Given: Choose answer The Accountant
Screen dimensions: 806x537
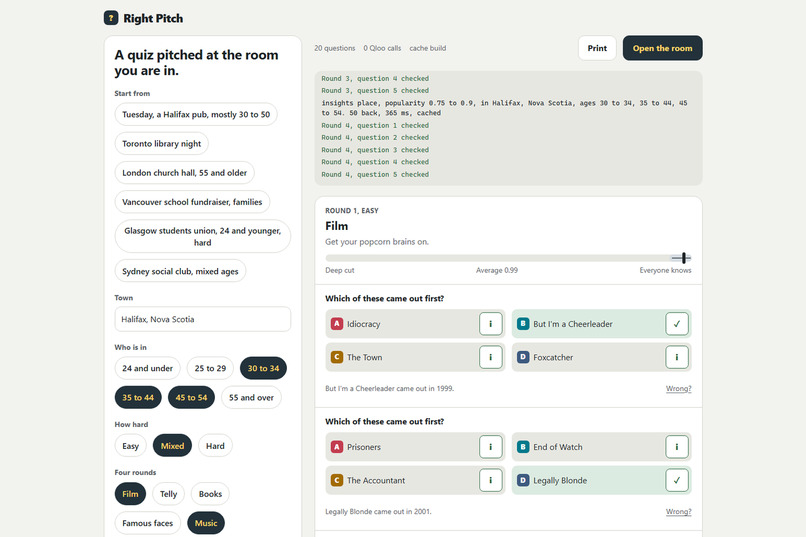Looking at the screenshot, I should pos(415,480).
